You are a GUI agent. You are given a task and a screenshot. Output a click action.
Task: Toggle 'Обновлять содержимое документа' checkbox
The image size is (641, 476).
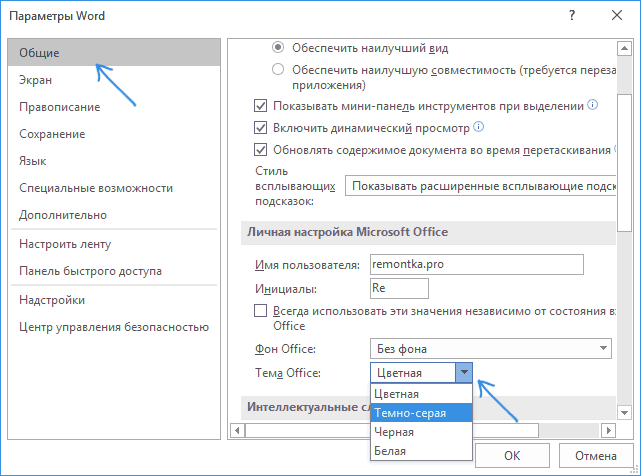(x=260, y=150)
